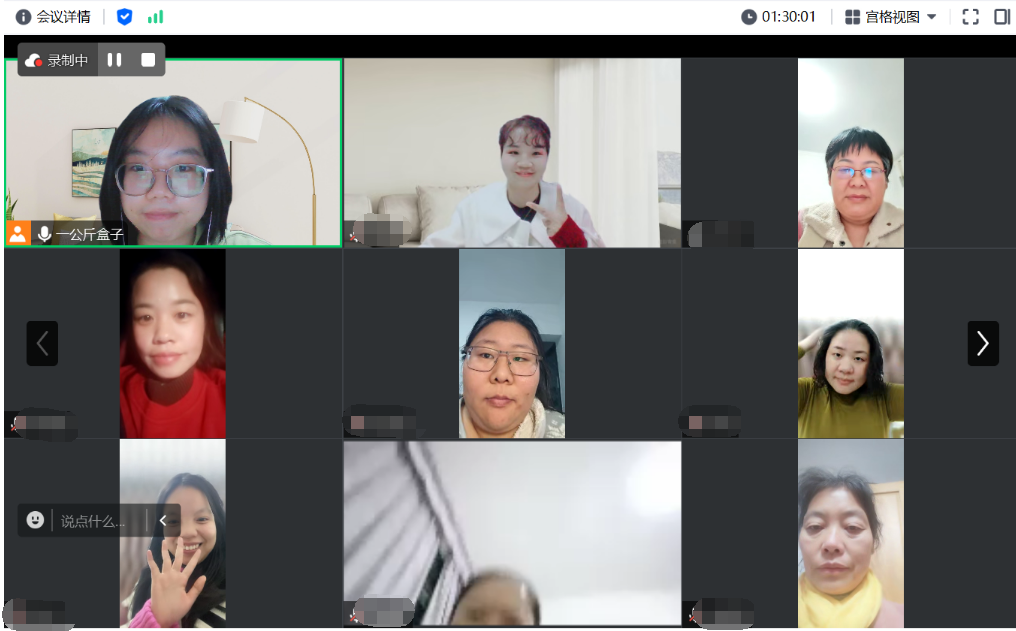Viewport: 1016px width, 631px height.
Task: Click the cloud recording 录制中 indicator
Action: [57, 60]
